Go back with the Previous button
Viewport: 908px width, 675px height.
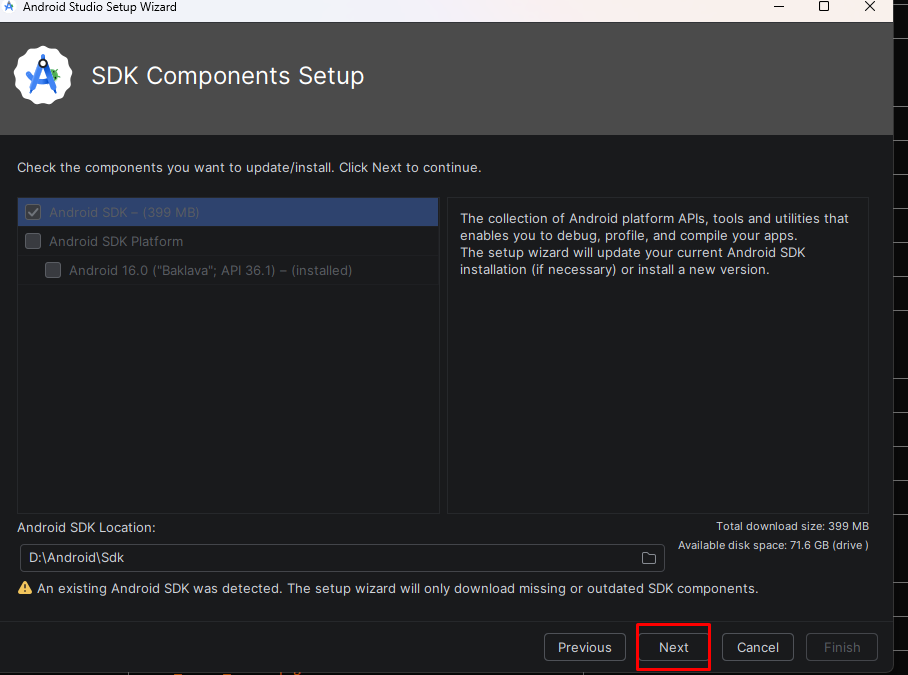[585, 647]
